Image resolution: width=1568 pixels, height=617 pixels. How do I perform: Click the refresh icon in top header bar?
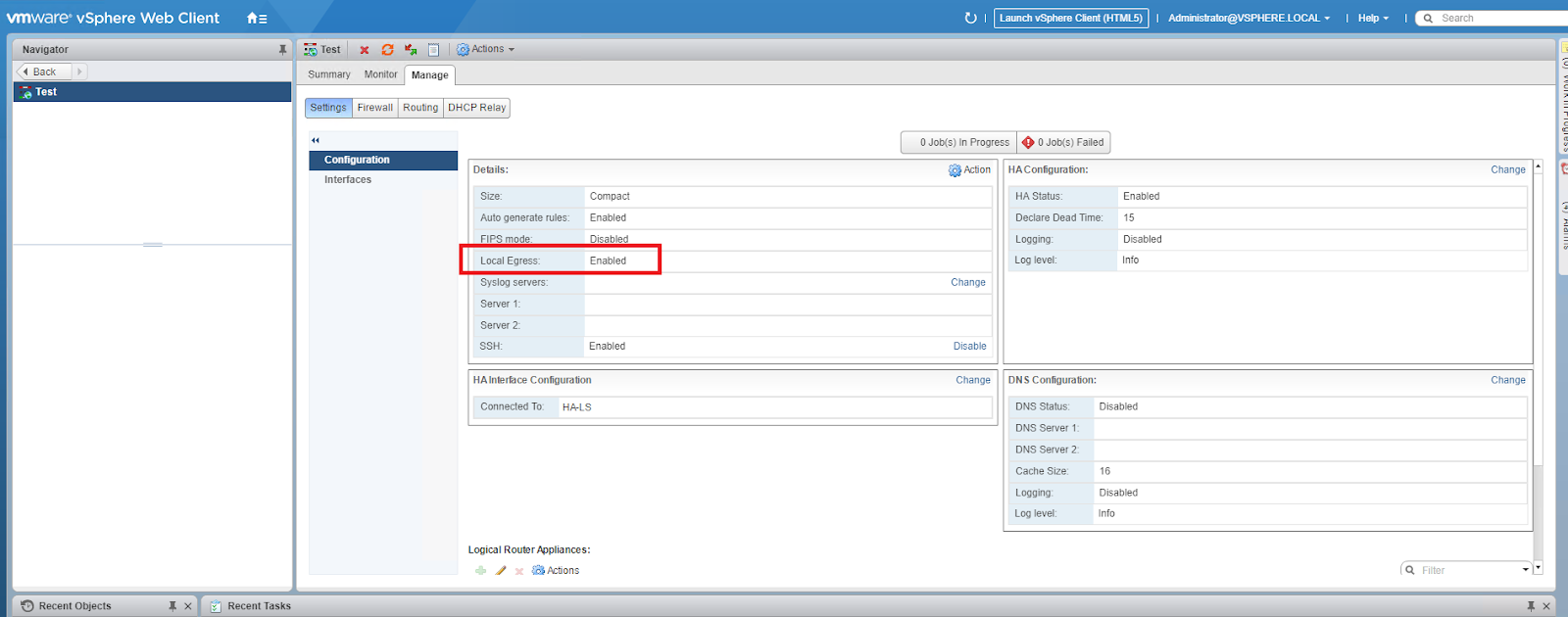[970, 18]
